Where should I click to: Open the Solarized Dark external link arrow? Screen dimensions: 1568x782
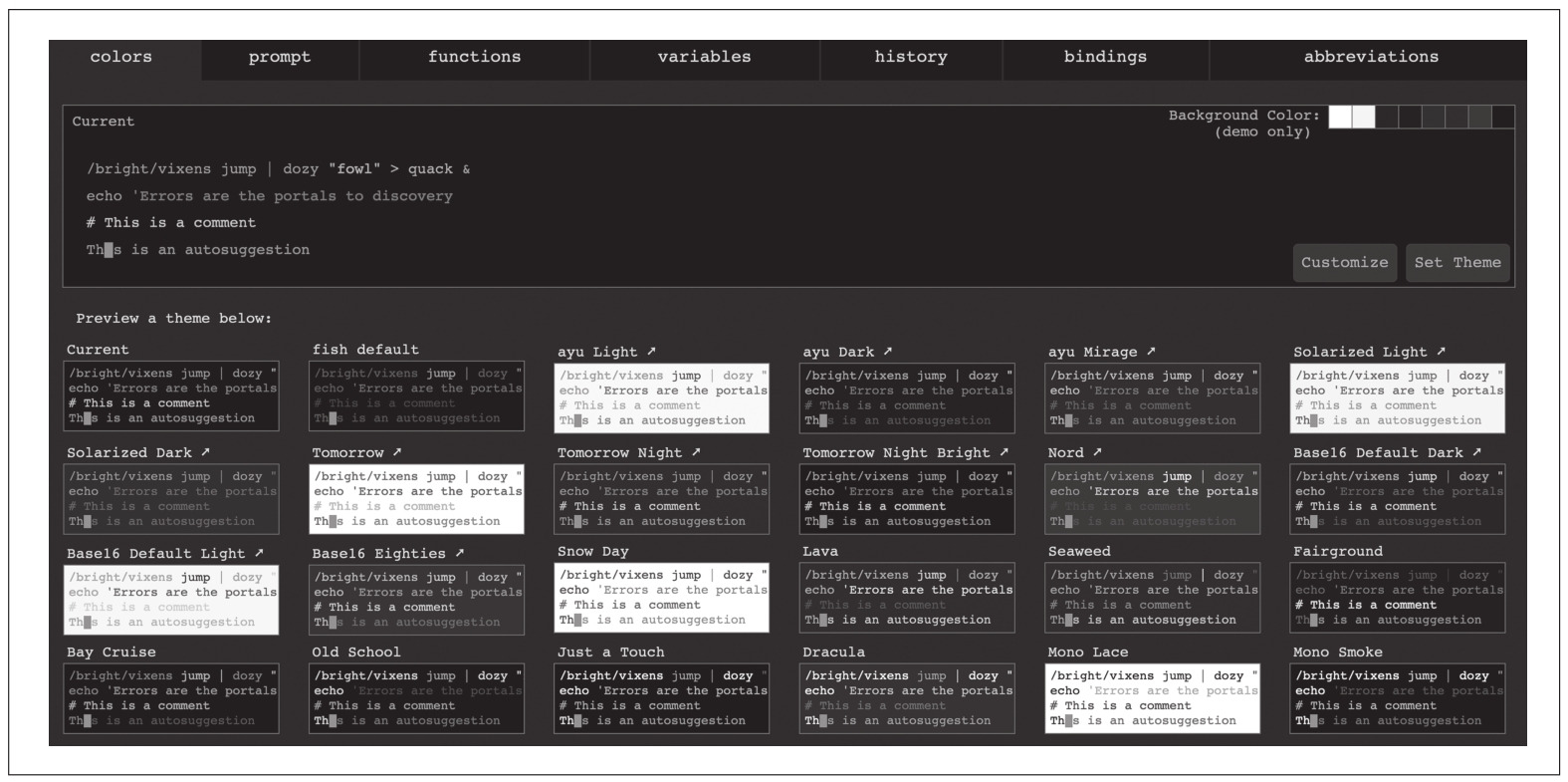tap(205, 452)
